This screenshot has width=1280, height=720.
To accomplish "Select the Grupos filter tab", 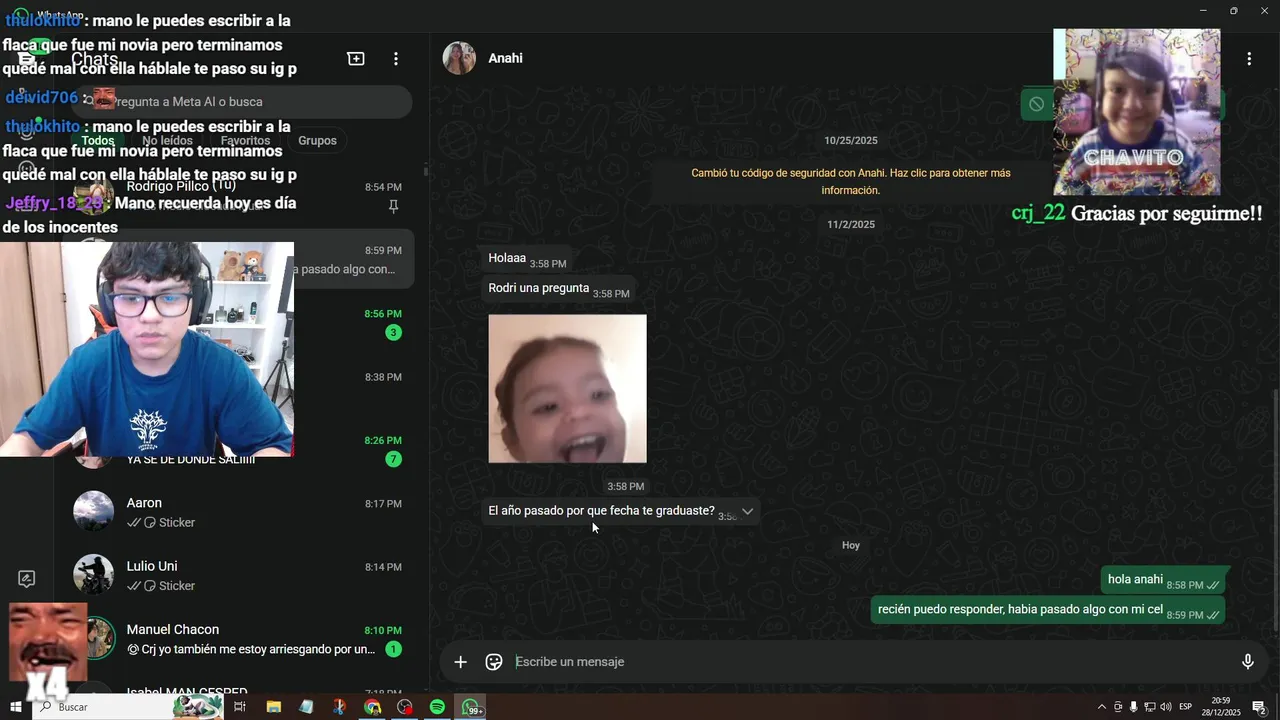I will tap(317, 141).
